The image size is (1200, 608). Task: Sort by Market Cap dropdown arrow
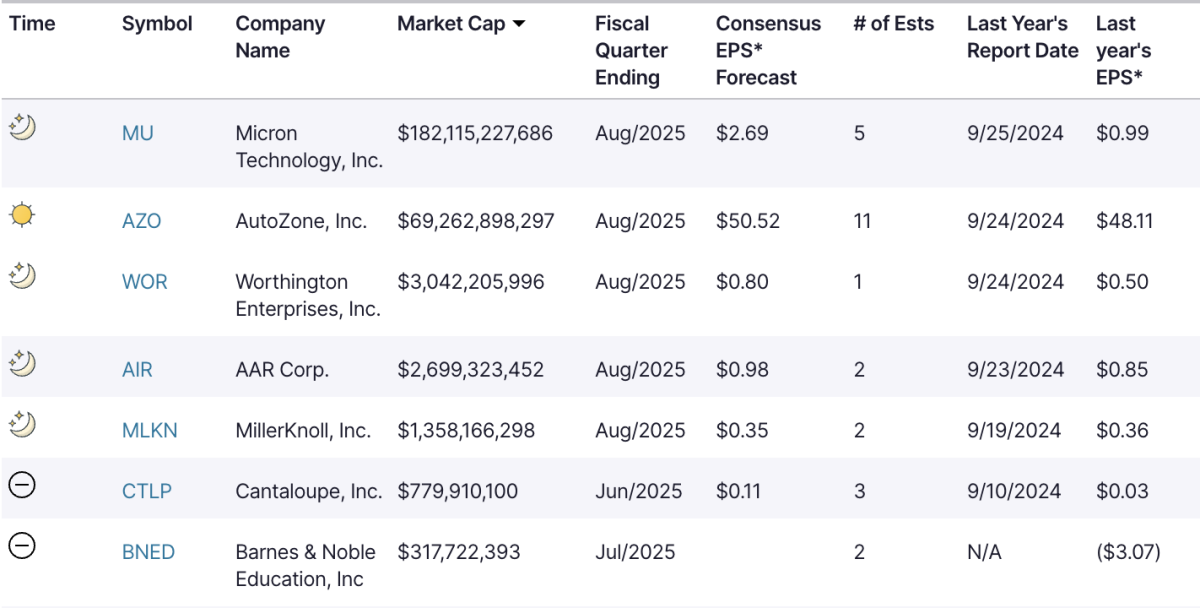coord(518,24)
